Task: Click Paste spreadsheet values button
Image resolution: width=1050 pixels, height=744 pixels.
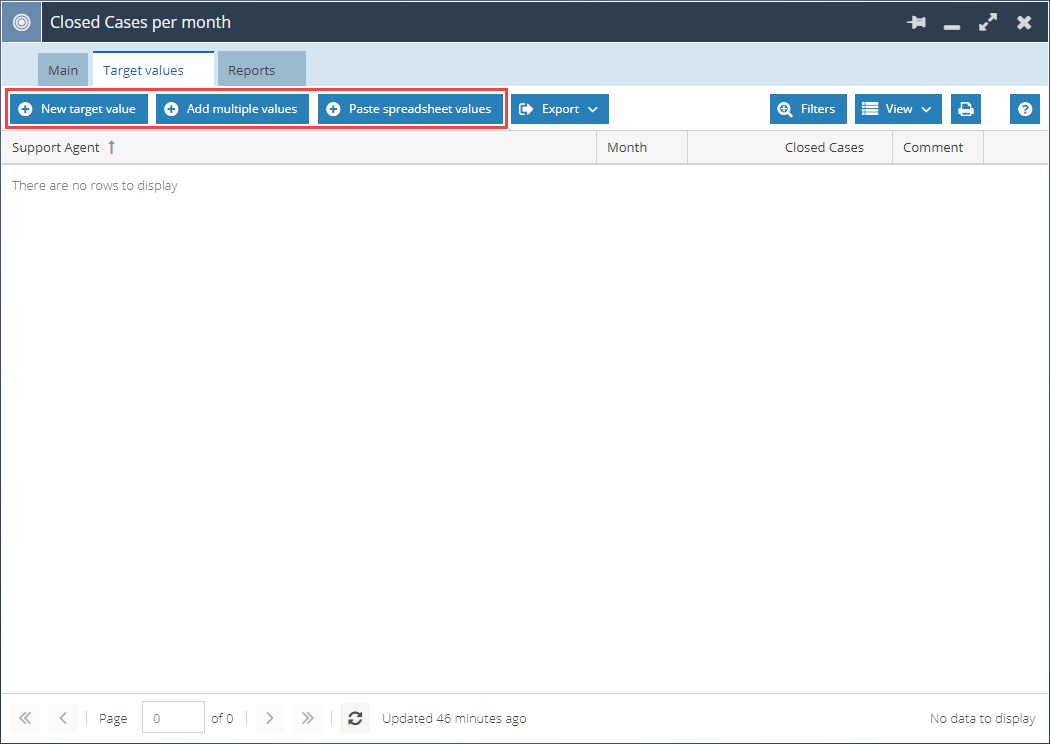Action: (x=410, y=109)
